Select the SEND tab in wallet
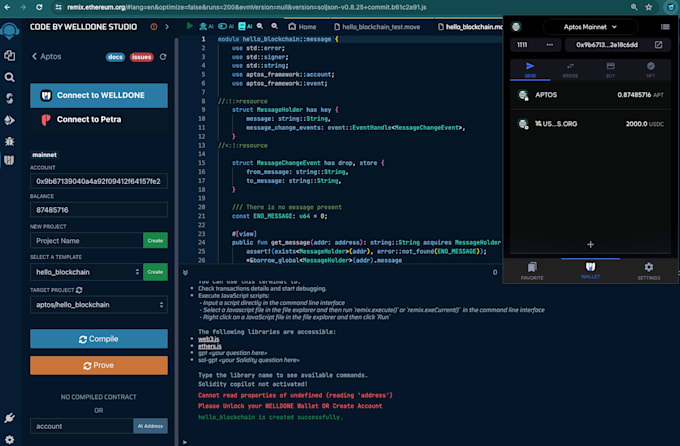The height and width of the screenshot is (446, 680). click(530, 69)
